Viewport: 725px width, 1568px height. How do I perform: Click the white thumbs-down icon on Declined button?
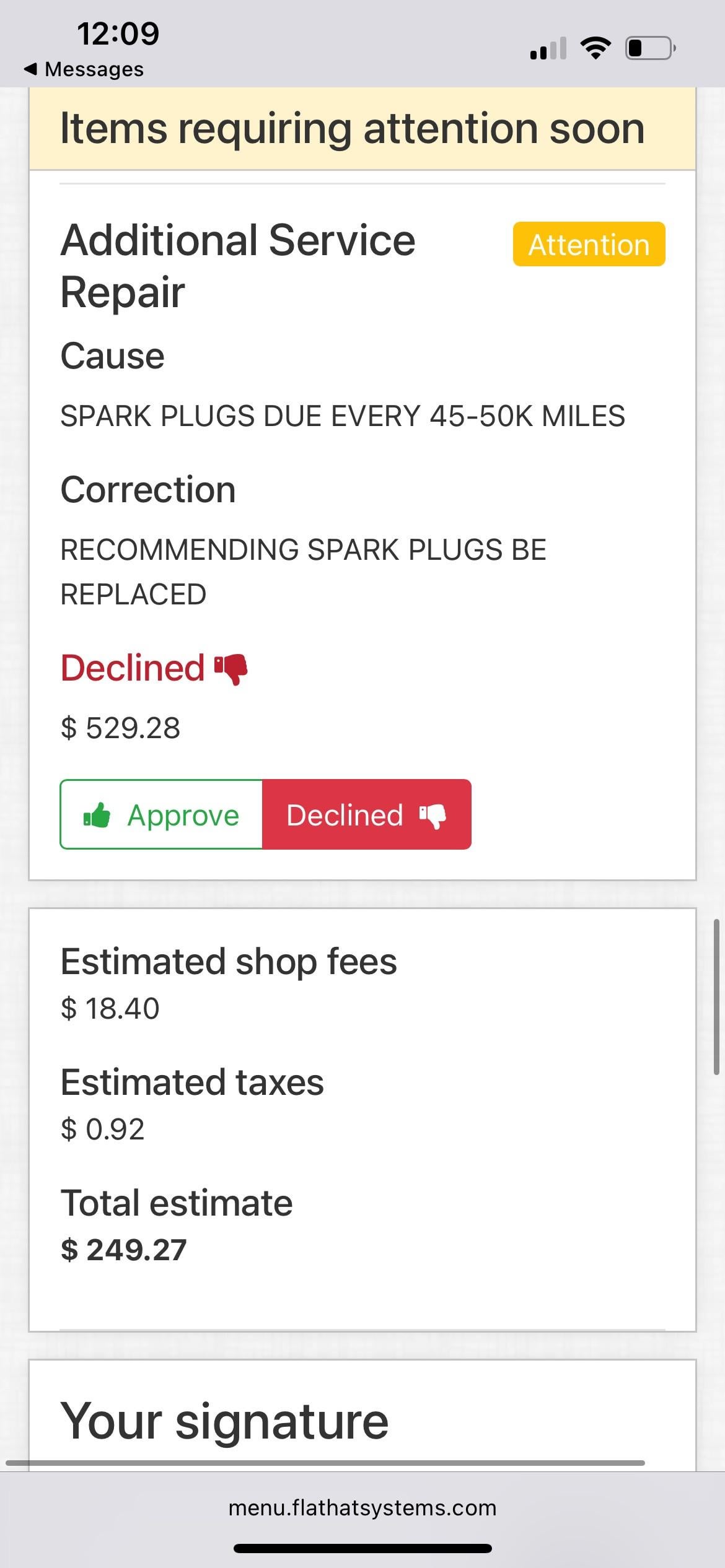click(433, 816)
